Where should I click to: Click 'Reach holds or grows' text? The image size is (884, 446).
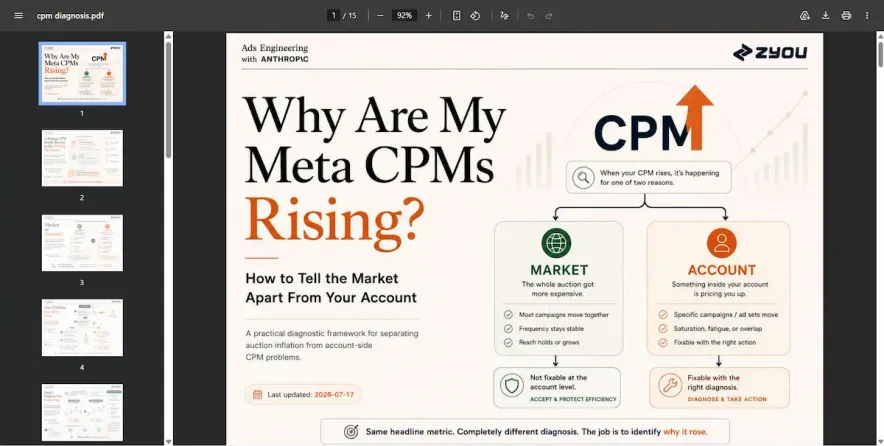coord(549,342)
